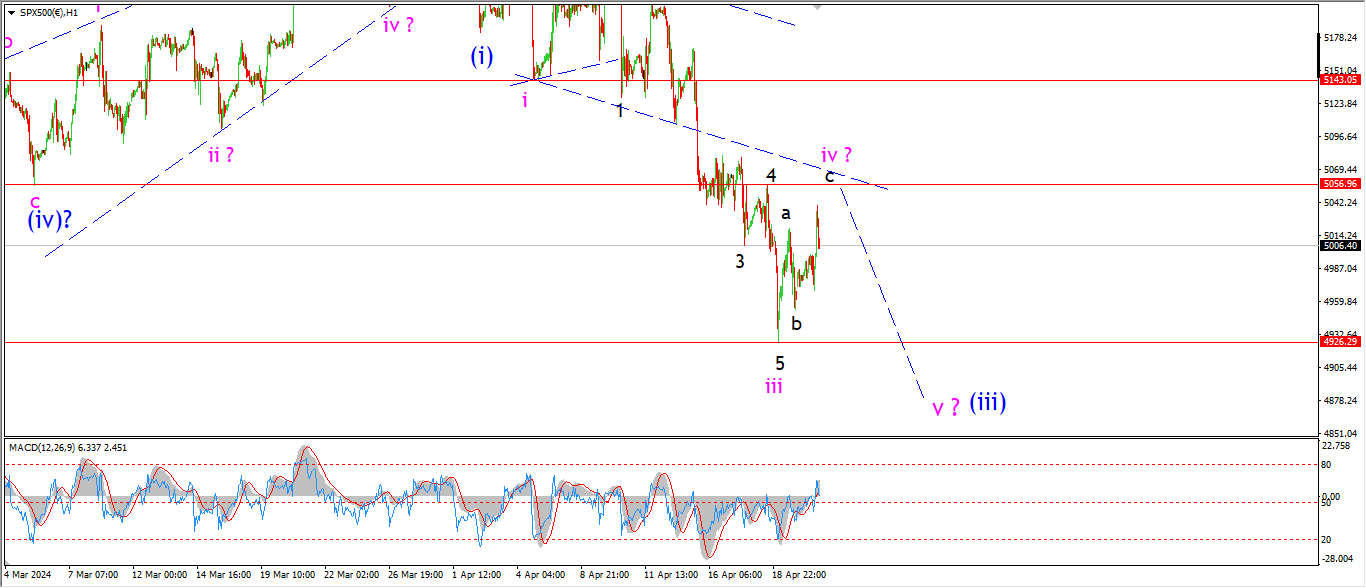Screen dimensions: 1366x588
Task: Select the MACD(12,26,9) indicator label
Action: 70,447
